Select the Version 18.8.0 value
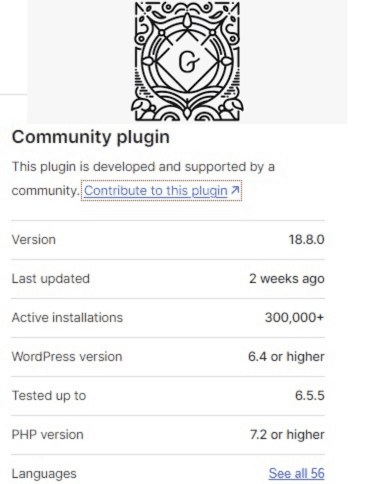The image size is (375, 484). 306,240
